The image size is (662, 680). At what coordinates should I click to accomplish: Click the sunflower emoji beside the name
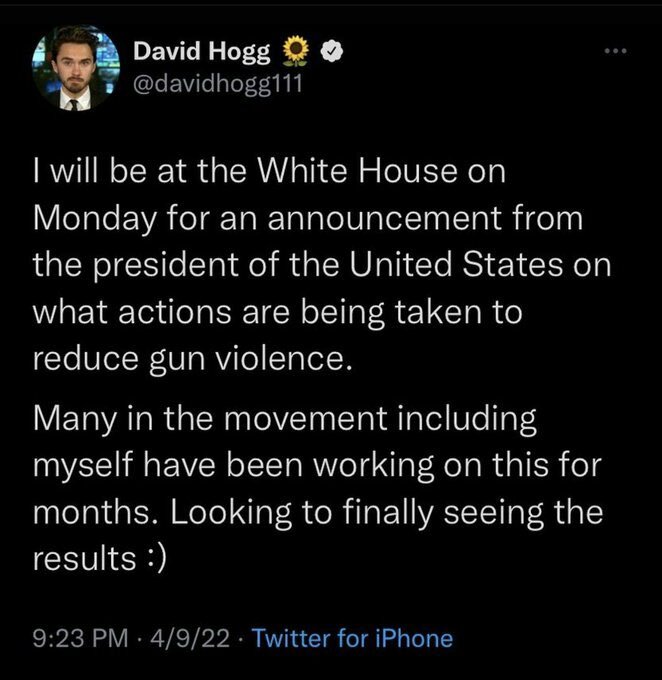(297, 50)
